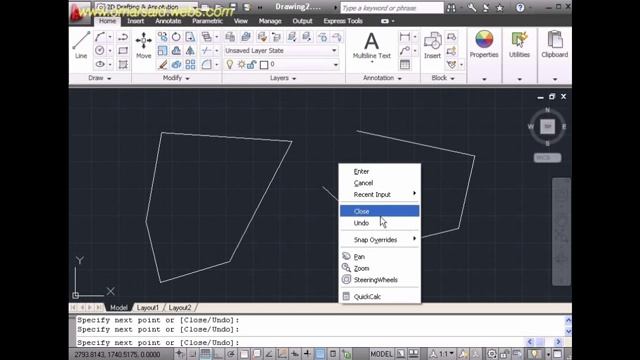This screenshot has width=640, height=360.
Task: Expand the Annotation panel
Action: [x=382, y=78]
